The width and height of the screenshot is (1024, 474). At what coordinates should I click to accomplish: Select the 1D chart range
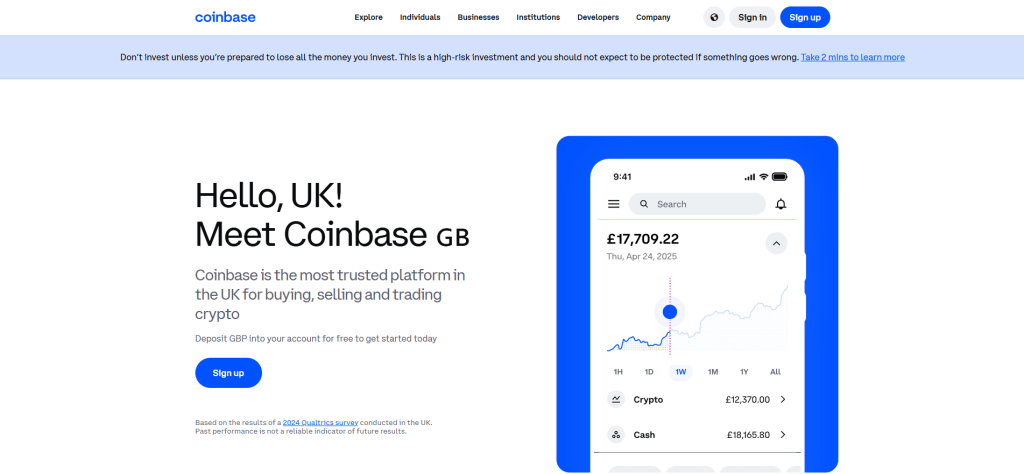tap(649, 371)
